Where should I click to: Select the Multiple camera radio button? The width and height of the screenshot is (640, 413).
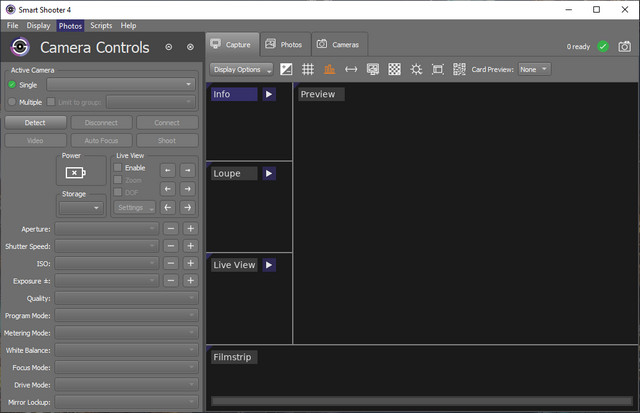[13, 102]
